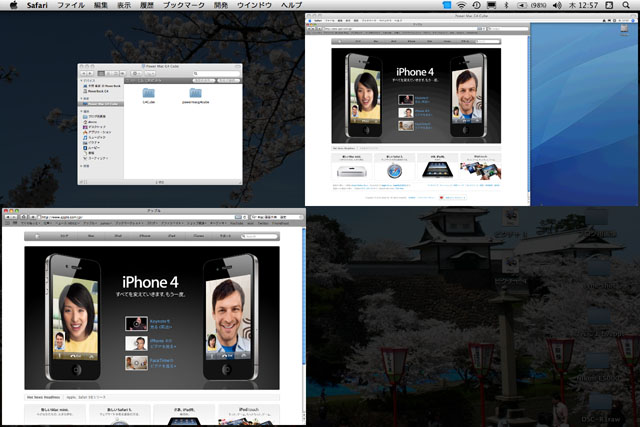640x427 pixels.
Task: Switch Finder to Cover Flow view
Action: pos(122,73)
